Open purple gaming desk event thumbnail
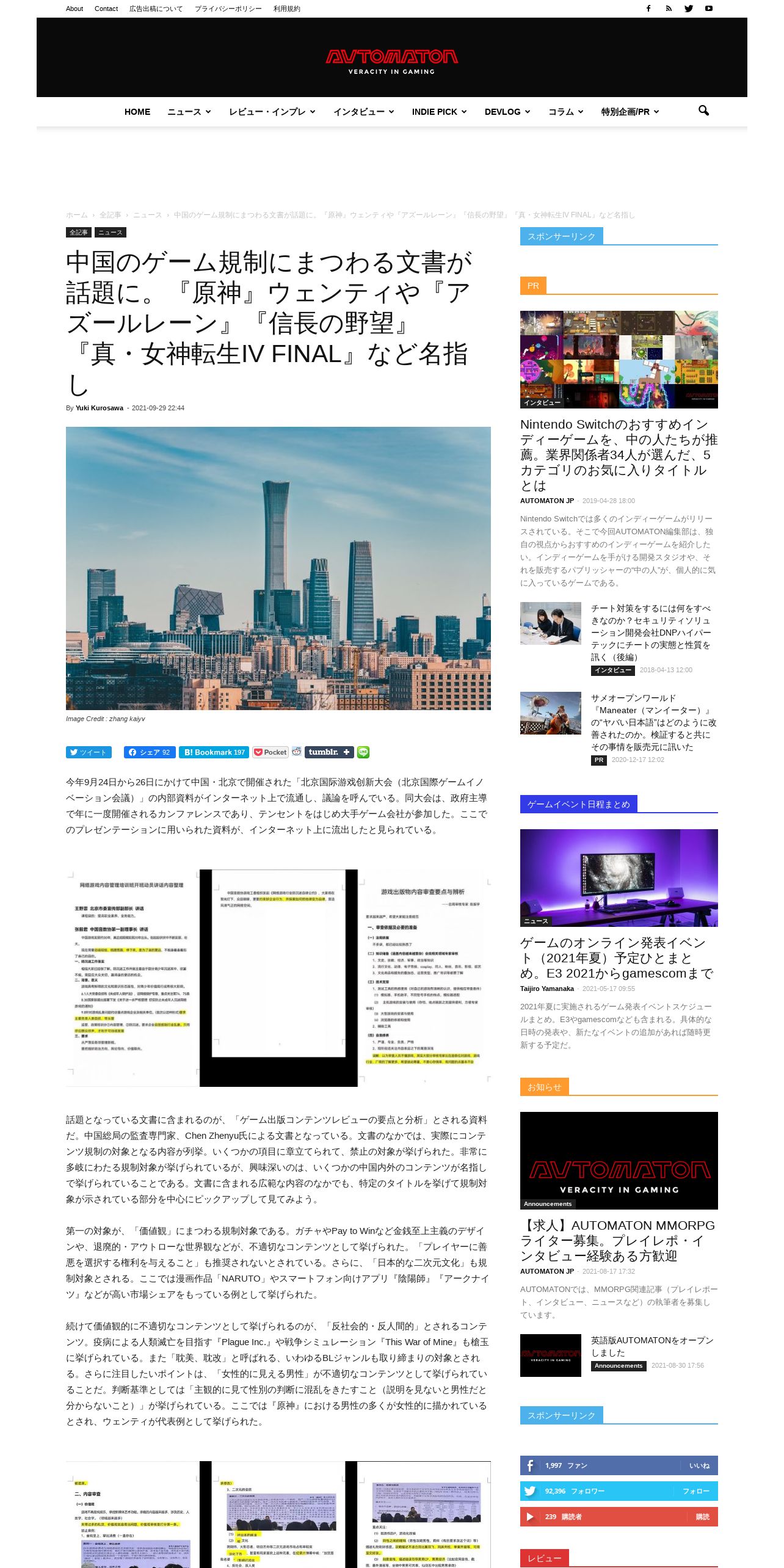784x1568 pixels. click(619, 878)
